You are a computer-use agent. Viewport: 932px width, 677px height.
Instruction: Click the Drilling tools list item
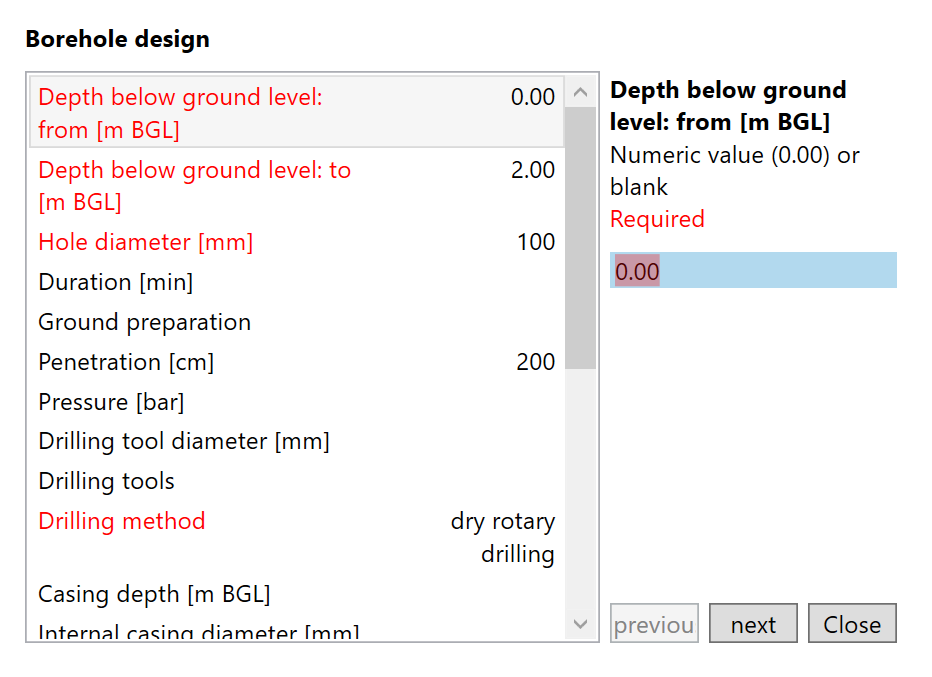click(x=296, y=481)
